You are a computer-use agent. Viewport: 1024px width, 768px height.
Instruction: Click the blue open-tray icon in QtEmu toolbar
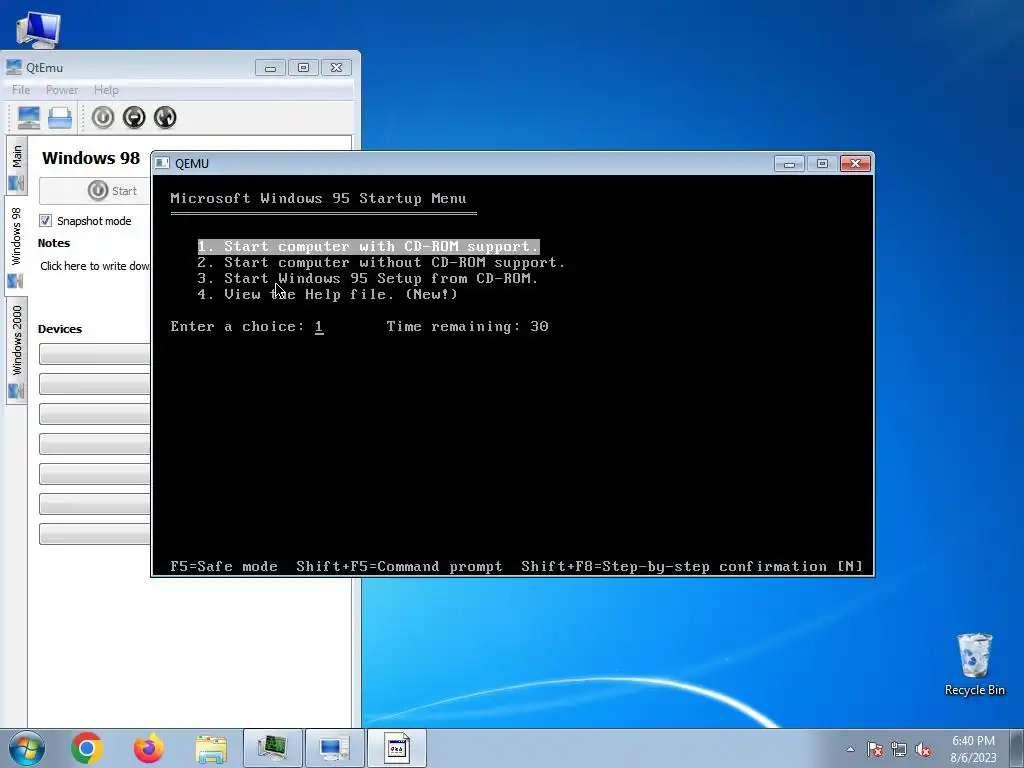click(60, 118)
